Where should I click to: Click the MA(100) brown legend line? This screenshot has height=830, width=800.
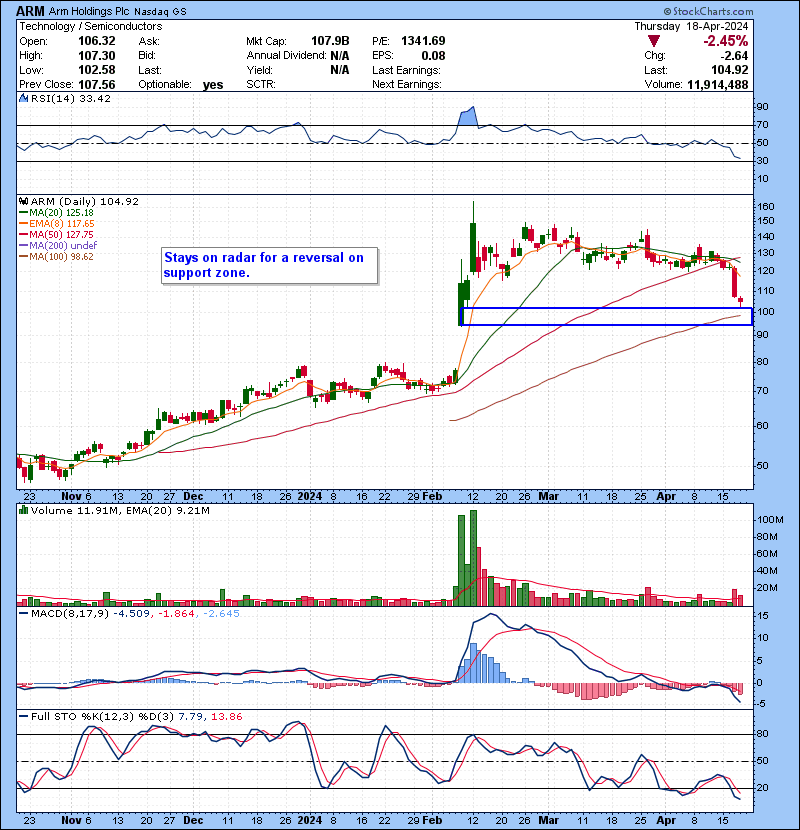pos(23,257)
